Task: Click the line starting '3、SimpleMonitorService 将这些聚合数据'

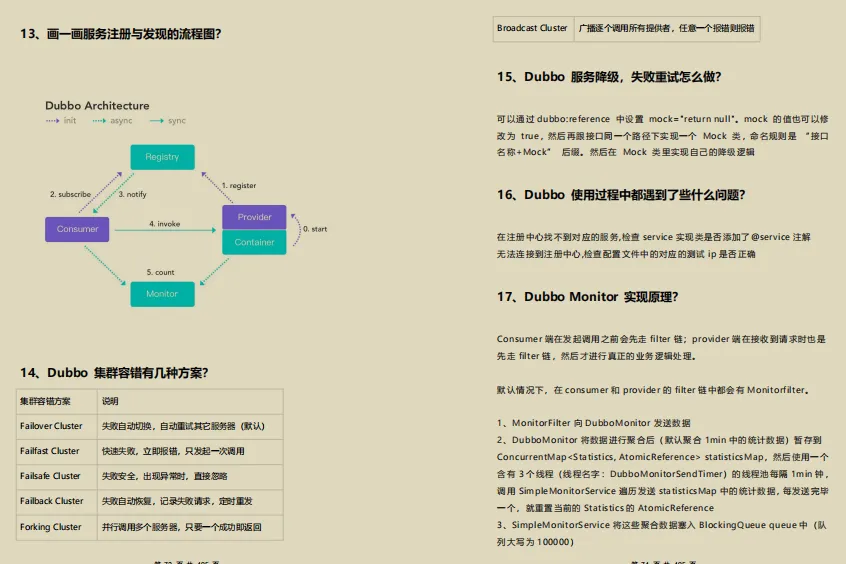Action: 661,525
